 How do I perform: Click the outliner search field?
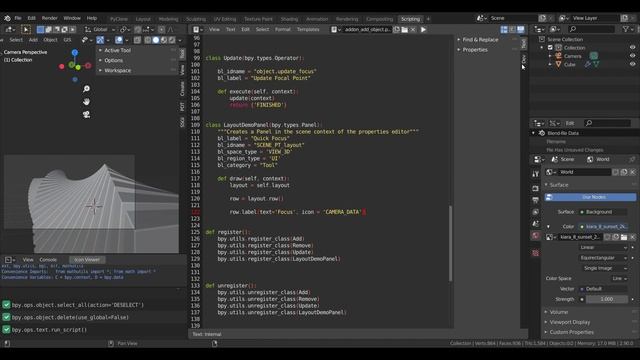coord(591,29)
